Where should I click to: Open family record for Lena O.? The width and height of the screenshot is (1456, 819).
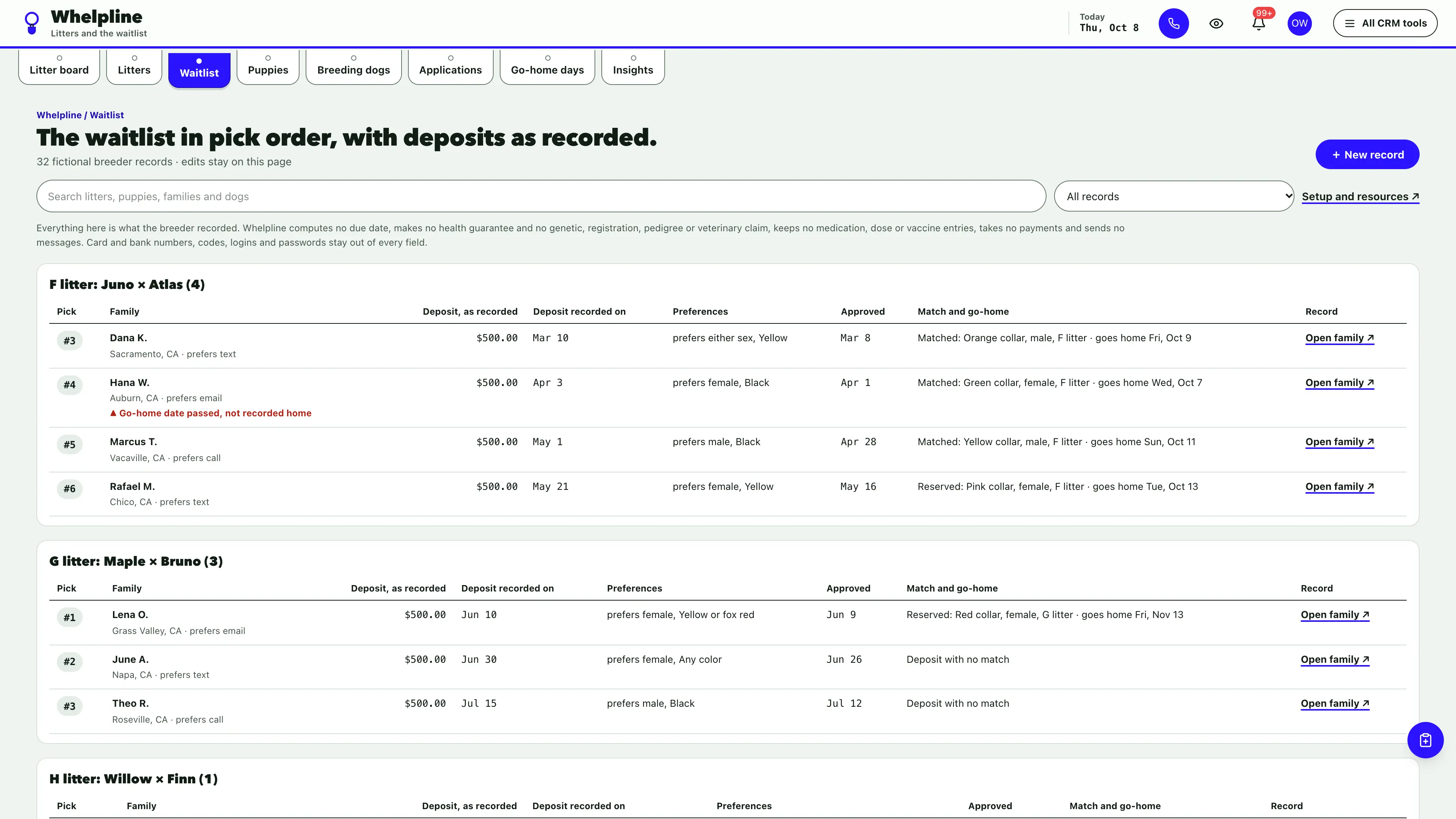pyautogui.click(x=1335, y=615)
